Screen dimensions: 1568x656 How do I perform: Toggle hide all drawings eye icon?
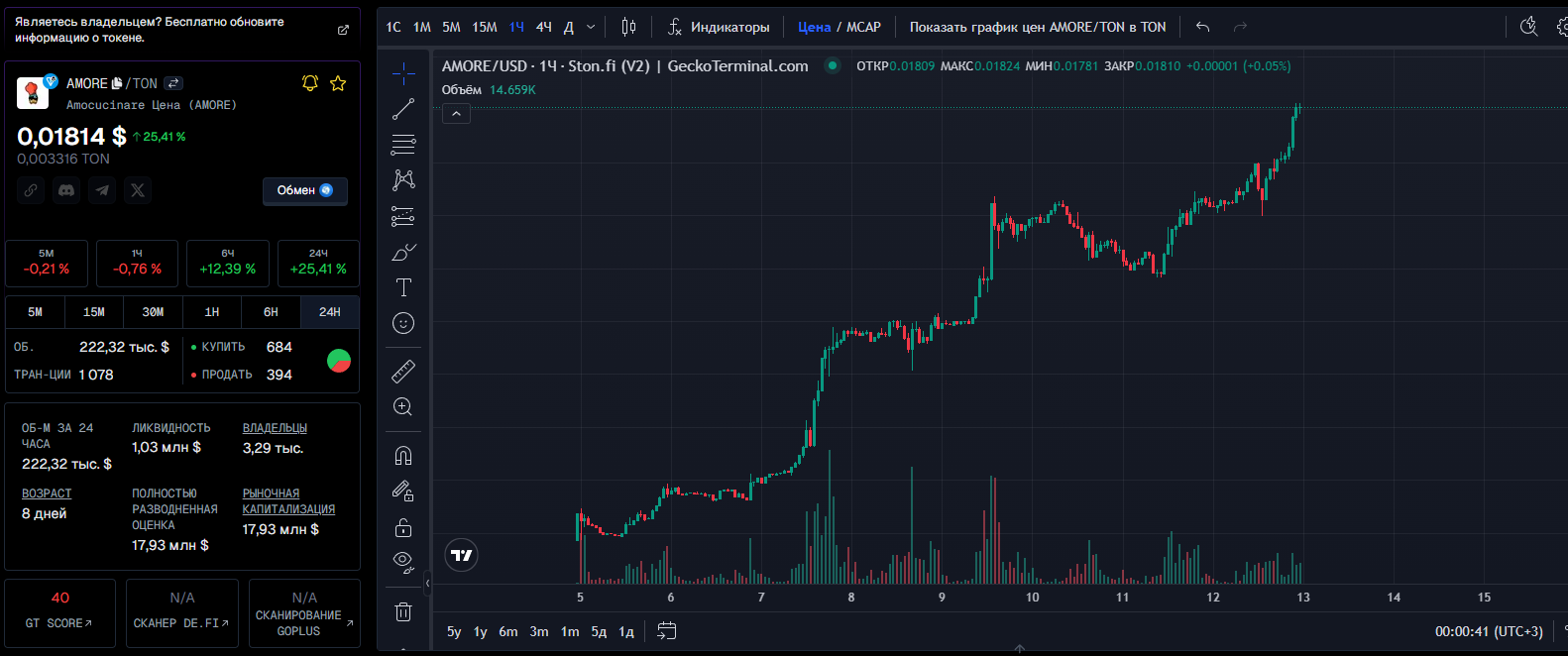pos(403,562)
